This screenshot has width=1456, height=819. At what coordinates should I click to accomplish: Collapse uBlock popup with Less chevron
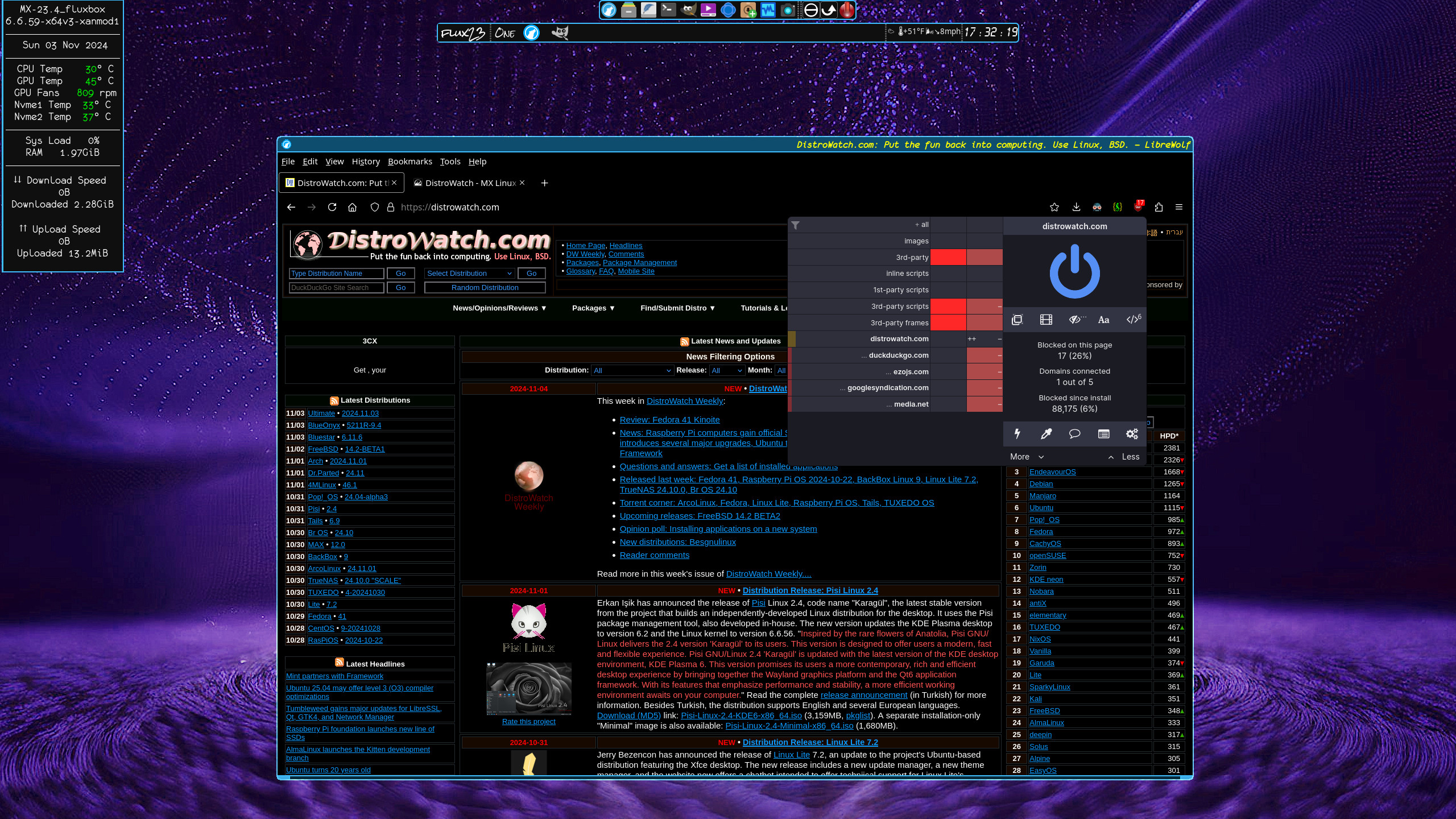tap(1123, 457)
